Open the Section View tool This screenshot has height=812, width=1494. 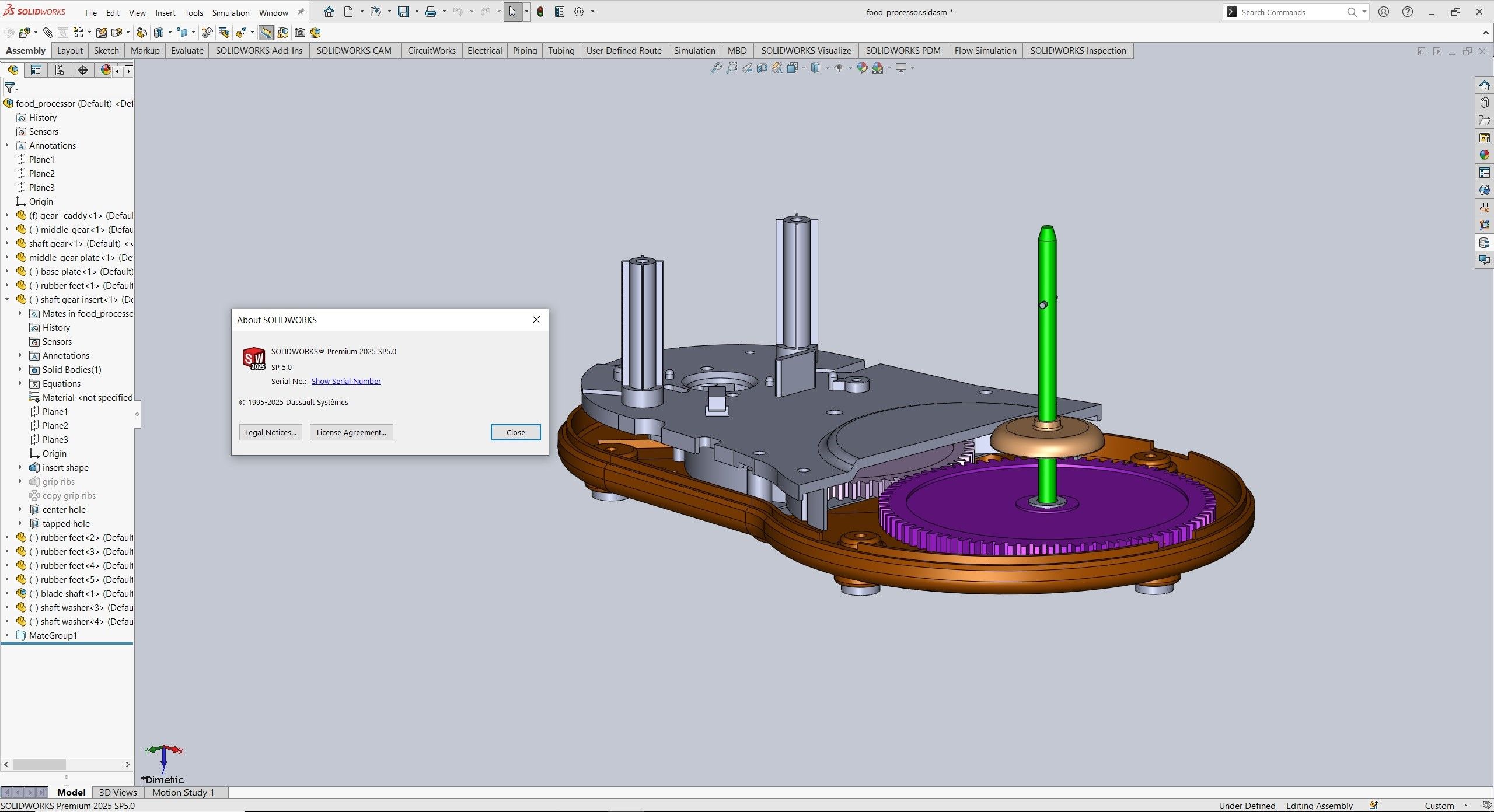[x=762, y=68]
